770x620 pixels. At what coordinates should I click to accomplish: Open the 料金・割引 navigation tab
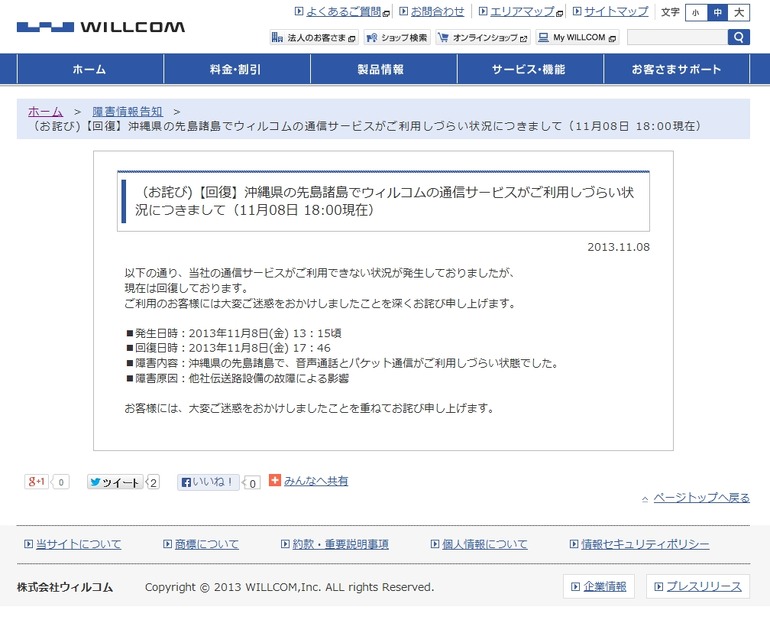(x=237, y=69)
